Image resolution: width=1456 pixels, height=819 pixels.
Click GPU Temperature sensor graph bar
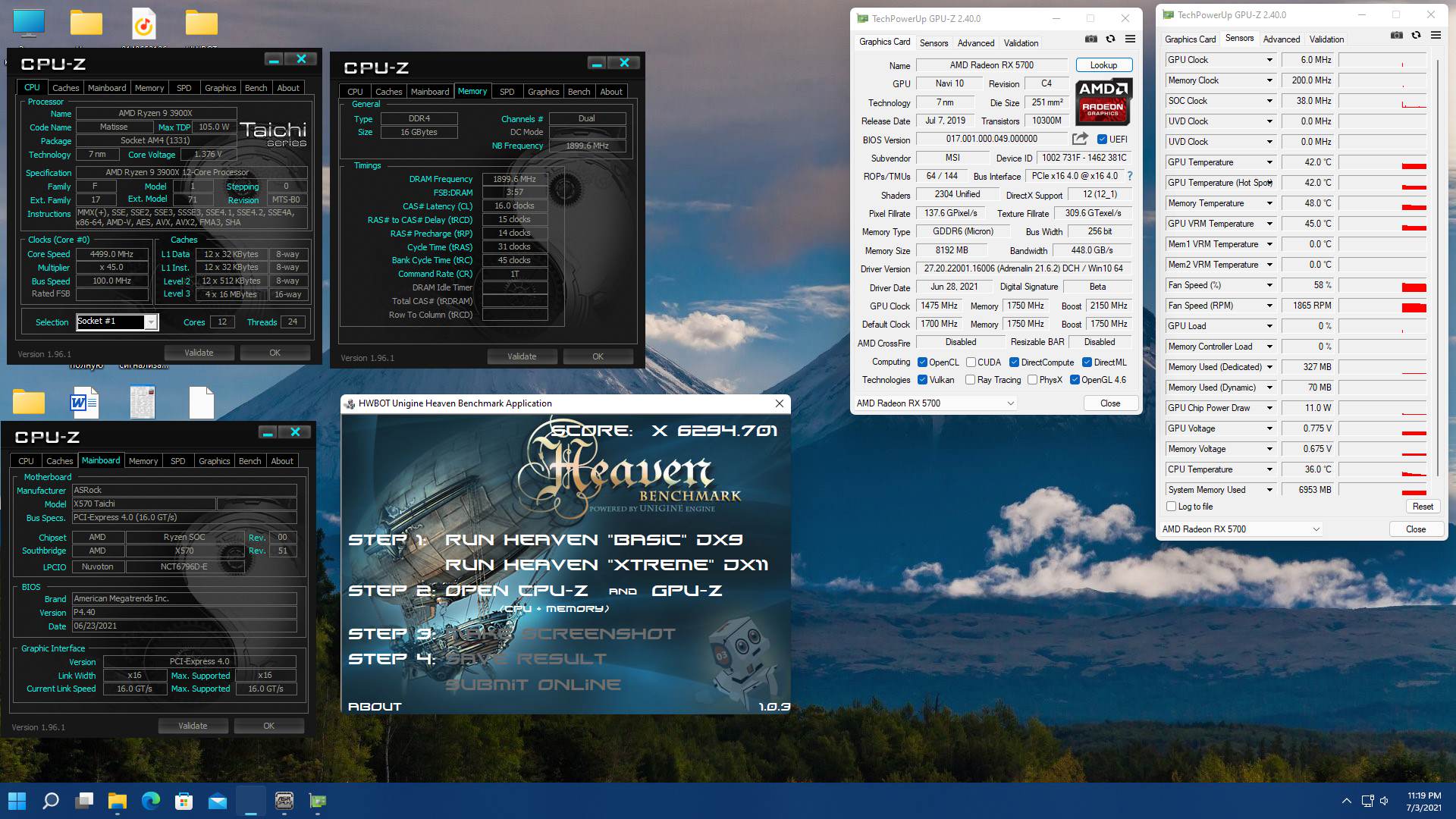click(1382, 162)
